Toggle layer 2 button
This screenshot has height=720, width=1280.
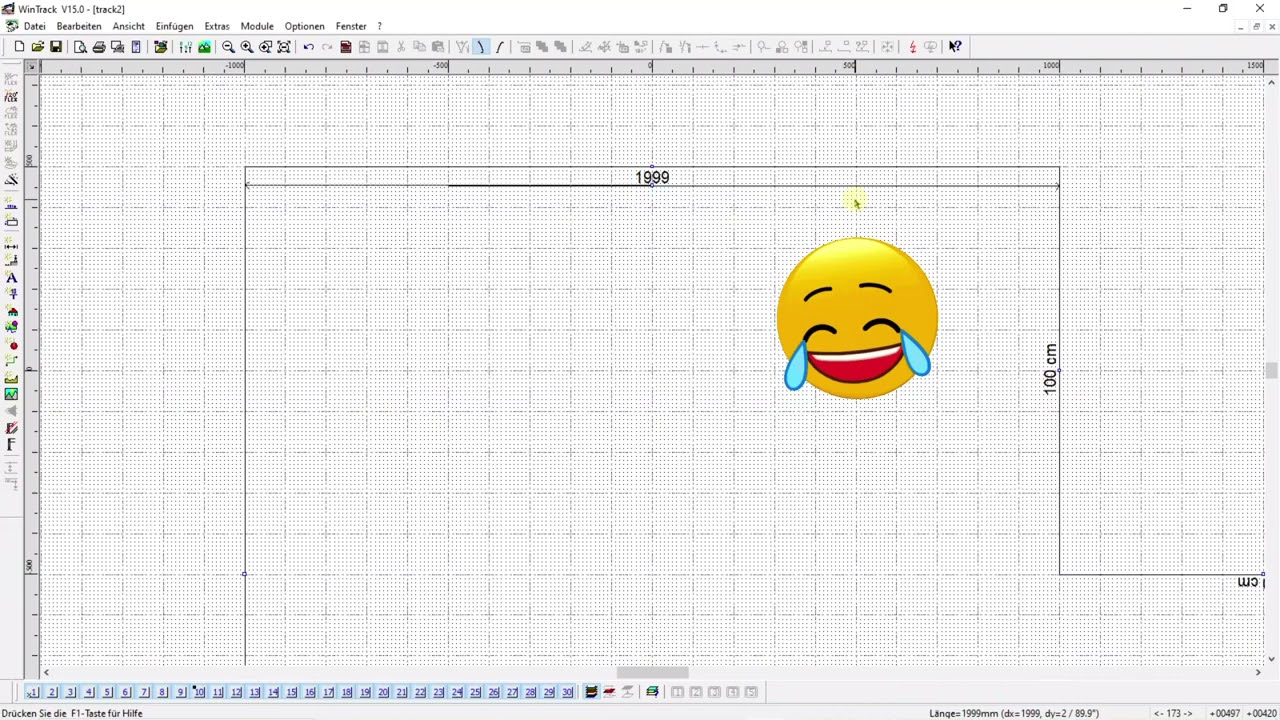tap(52, 692)
